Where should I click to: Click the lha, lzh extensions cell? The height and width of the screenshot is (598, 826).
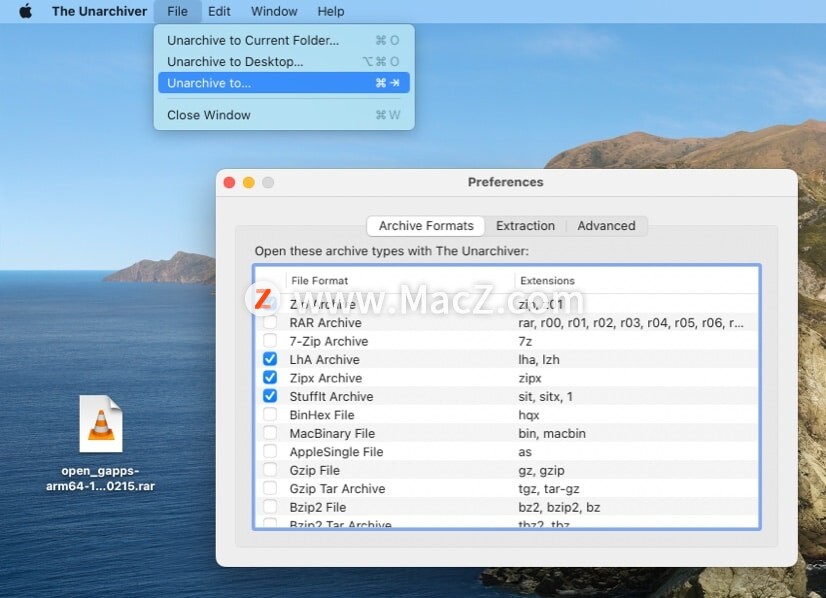[x=538, y=359]
